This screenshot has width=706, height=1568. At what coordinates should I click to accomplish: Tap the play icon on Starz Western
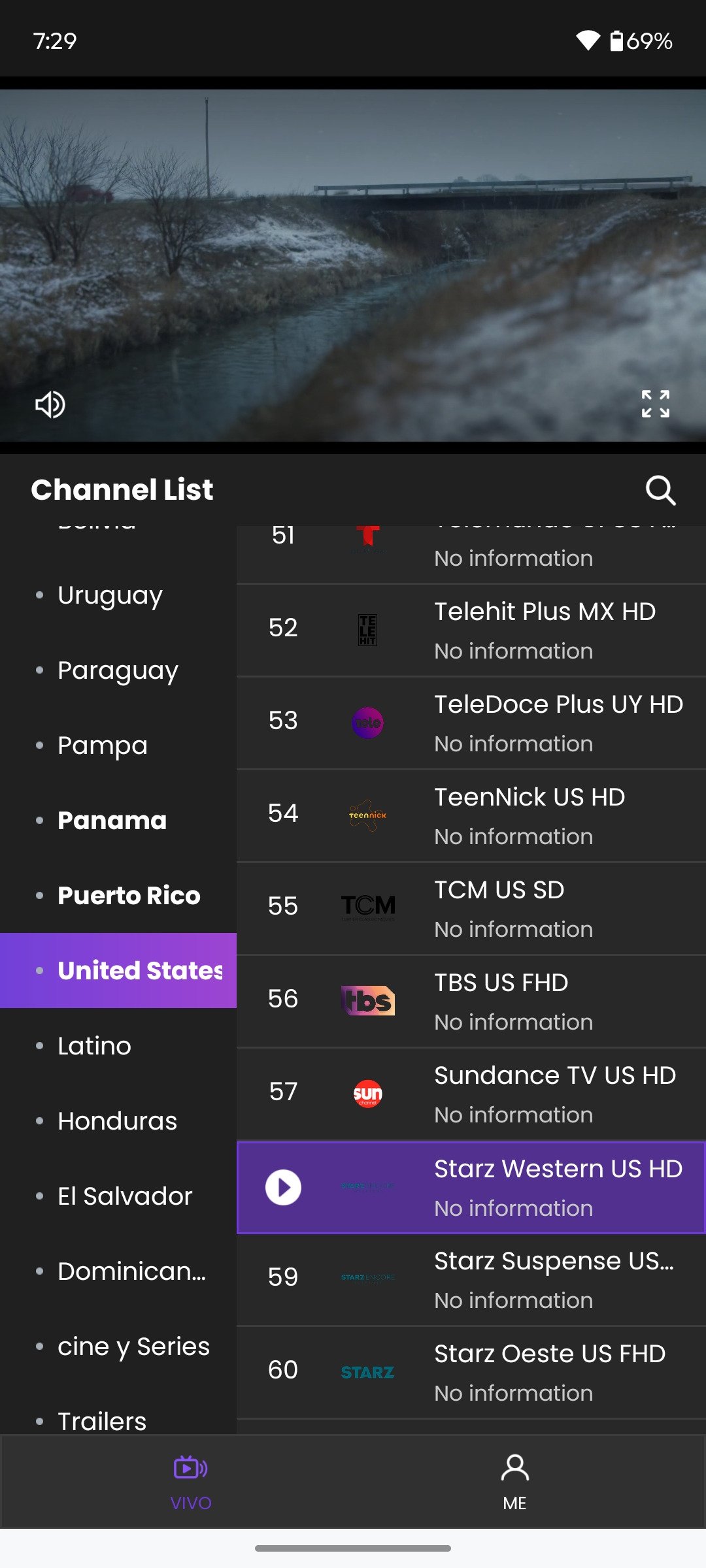(x=283, y=1187)
